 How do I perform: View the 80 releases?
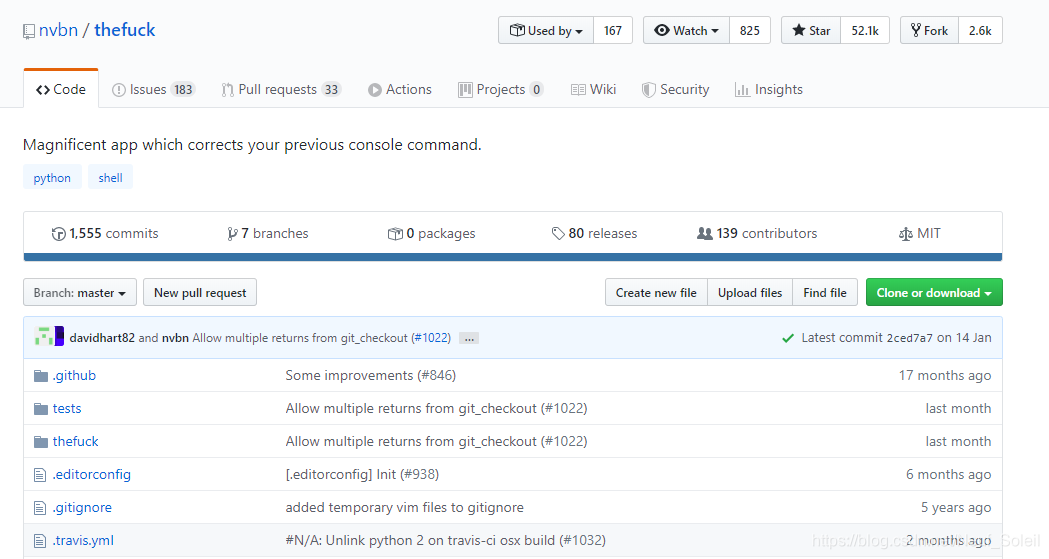[x=594, y=233]
